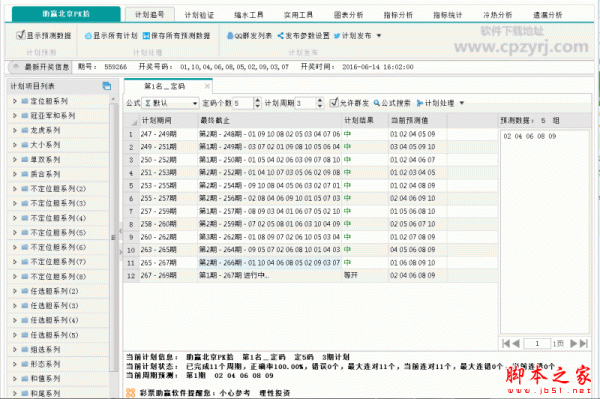Click the 公式搜索 magnifier icon
The image size is (600, 399).
coord(377,103)
